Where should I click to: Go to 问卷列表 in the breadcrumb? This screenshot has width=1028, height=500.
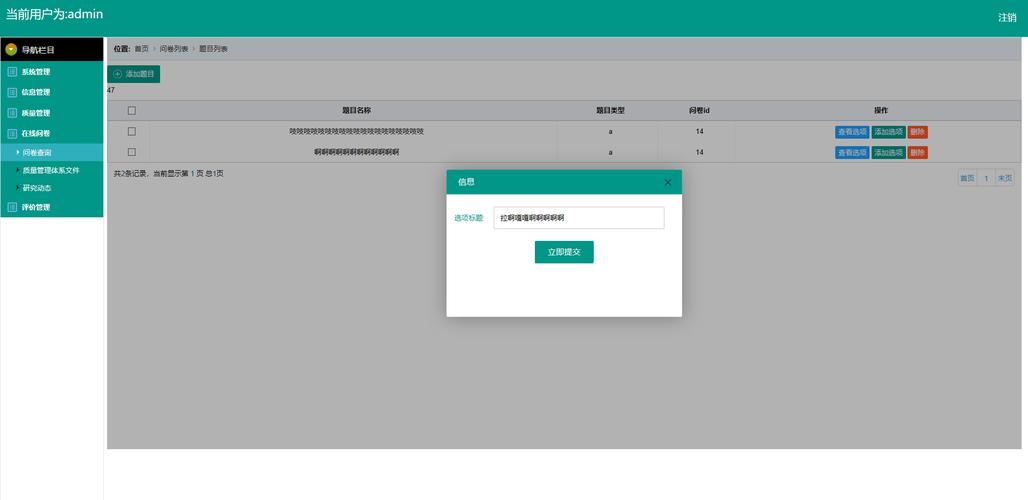[174, 49]
